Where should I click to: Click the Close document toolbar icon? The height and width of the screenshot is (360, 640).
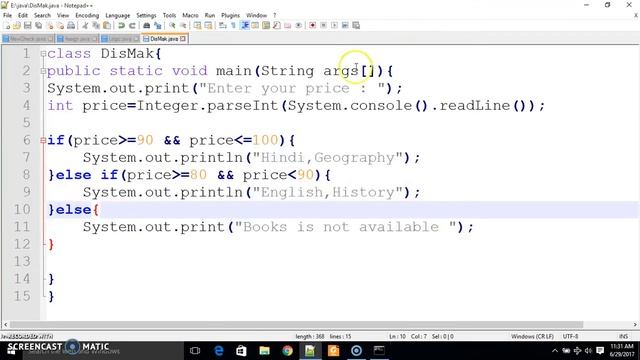coord(49,25)
